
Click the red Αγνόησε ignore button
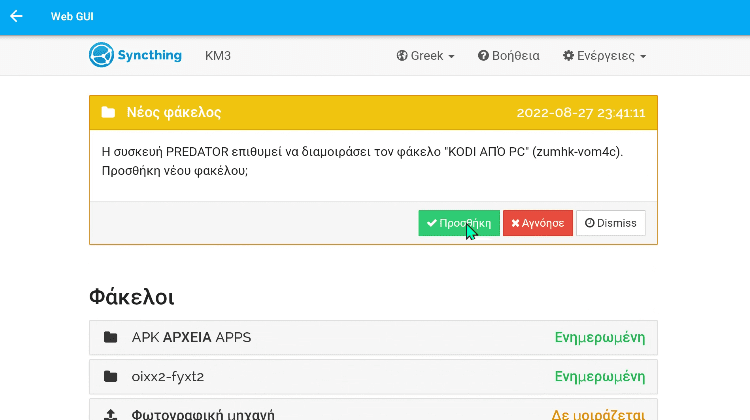pyautogui.click(x=538, y=223)
